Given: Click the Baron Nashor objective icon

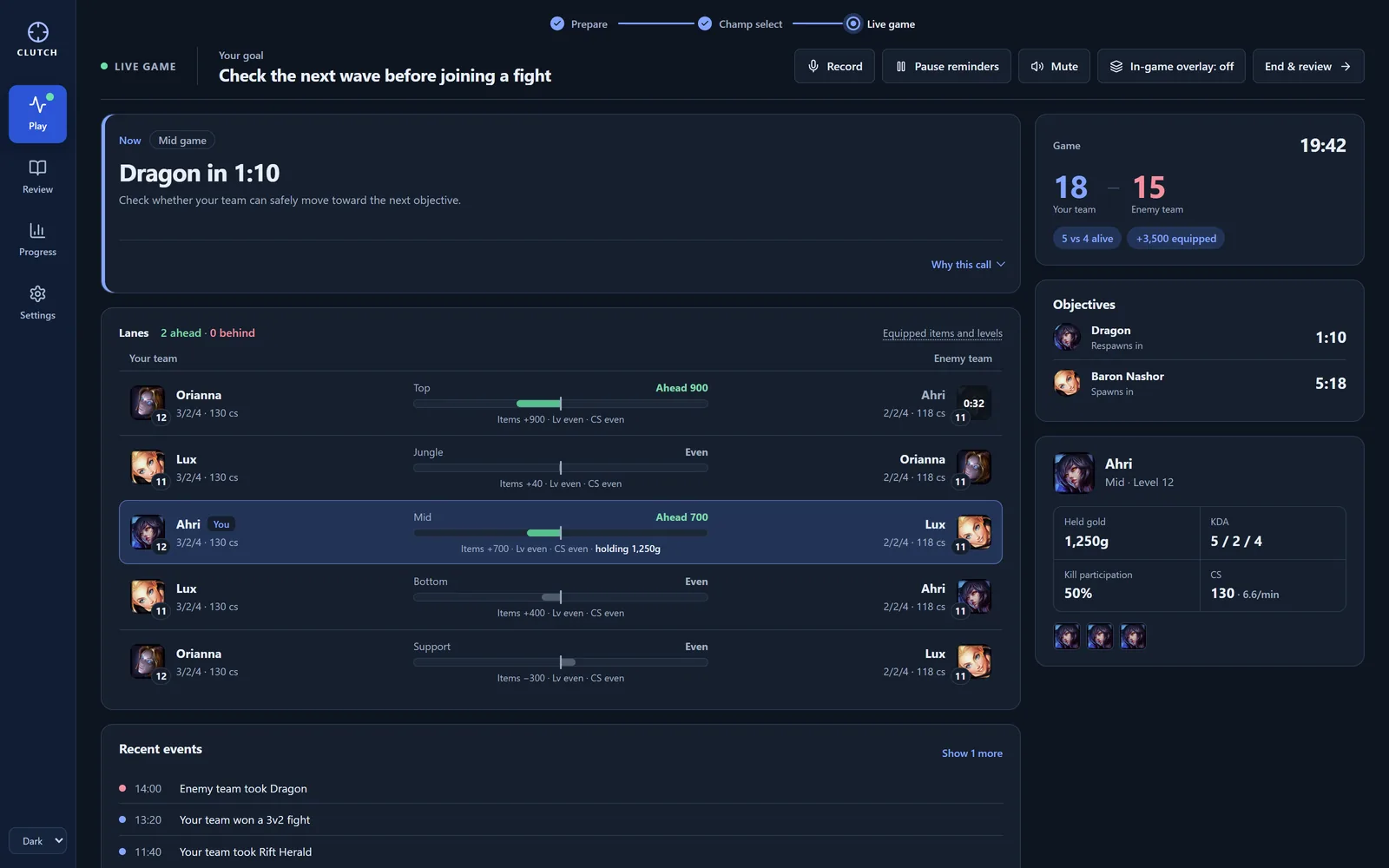Looking at the screenshot, I should (1067, 383).
